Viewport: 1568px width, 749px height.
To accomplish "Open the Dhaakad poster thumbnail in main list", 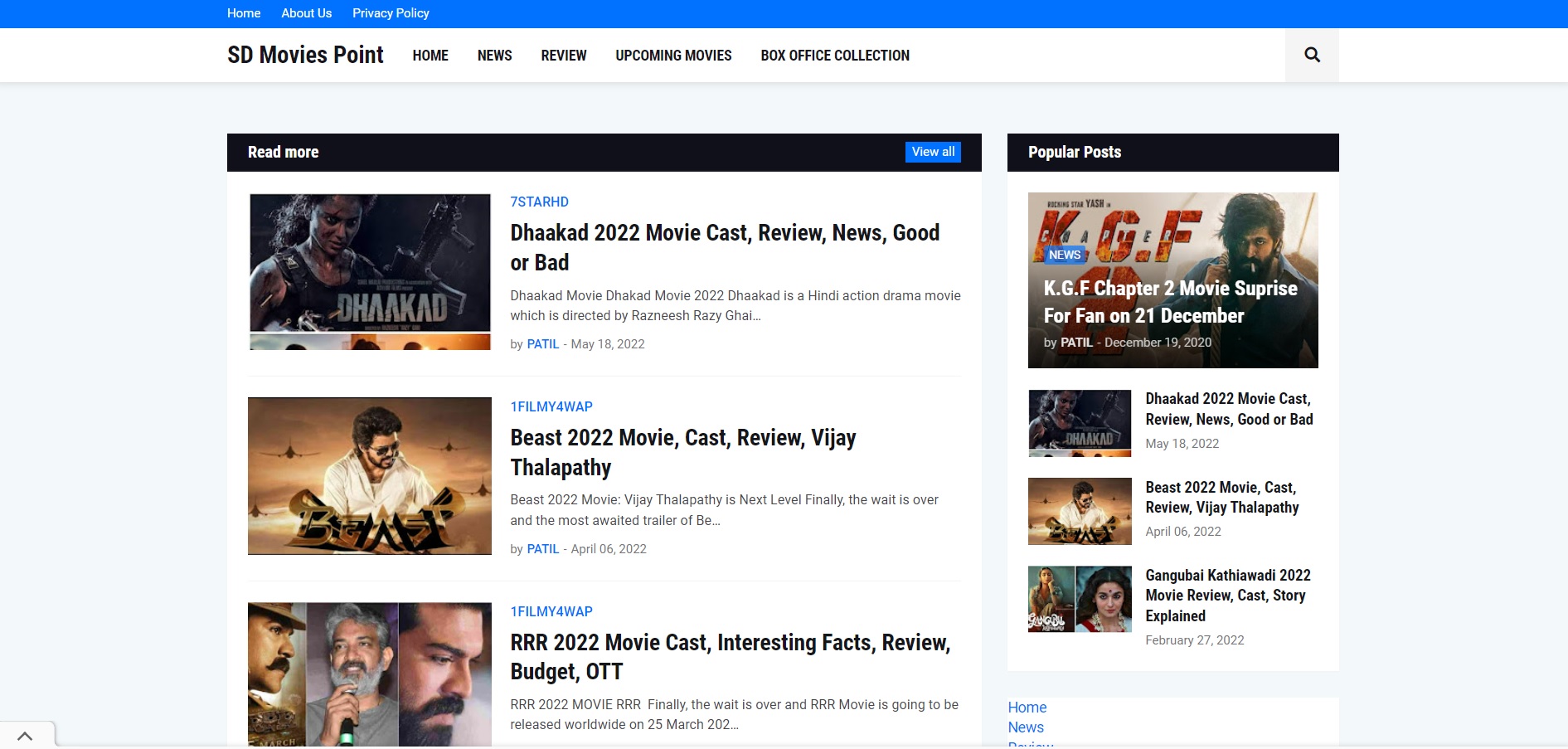I will (x=370, y=271).
